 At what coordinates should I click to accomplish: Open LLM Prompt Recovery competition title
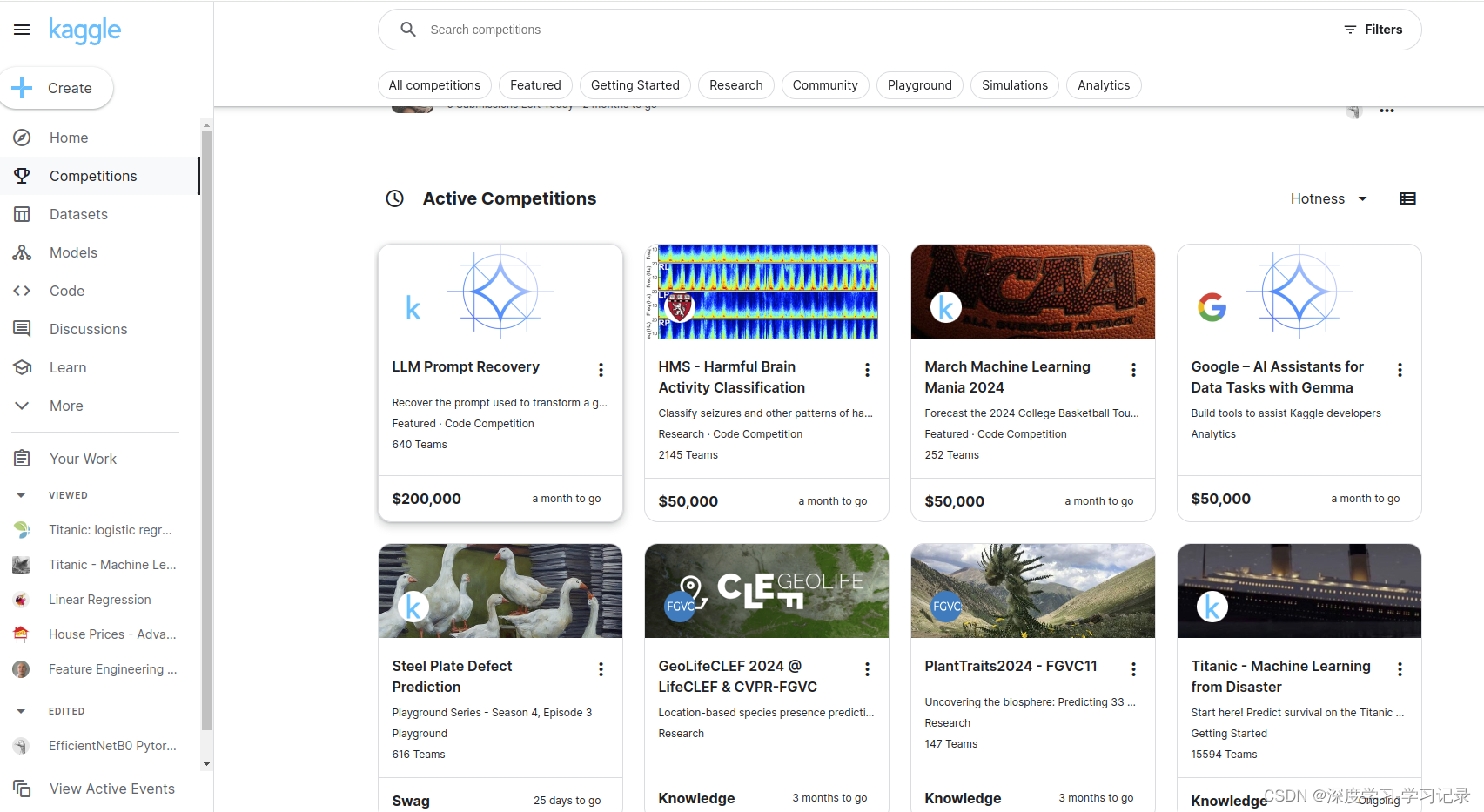point(466,366)
